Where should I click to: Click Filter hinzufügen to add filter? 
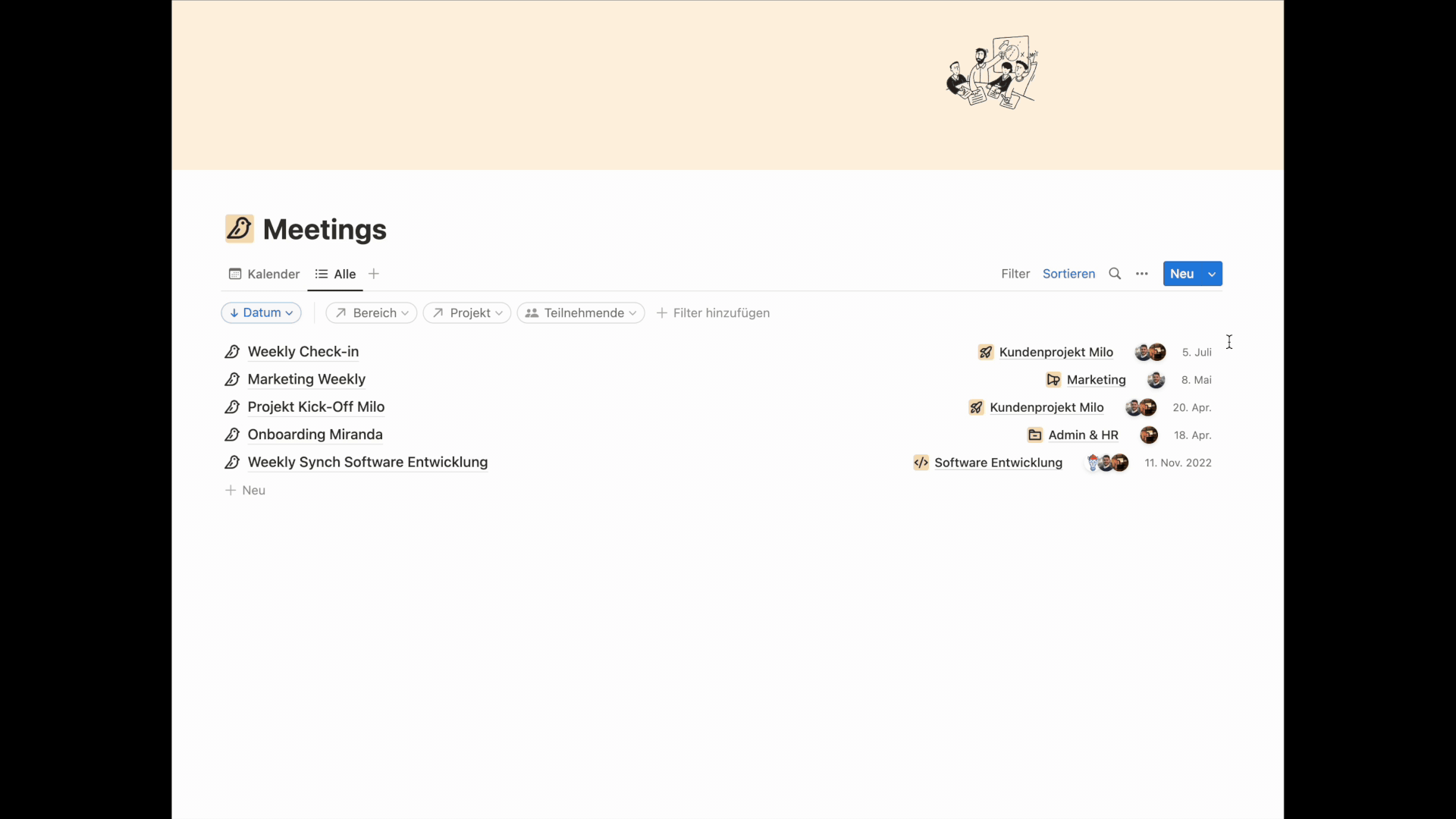click(713, 312)
